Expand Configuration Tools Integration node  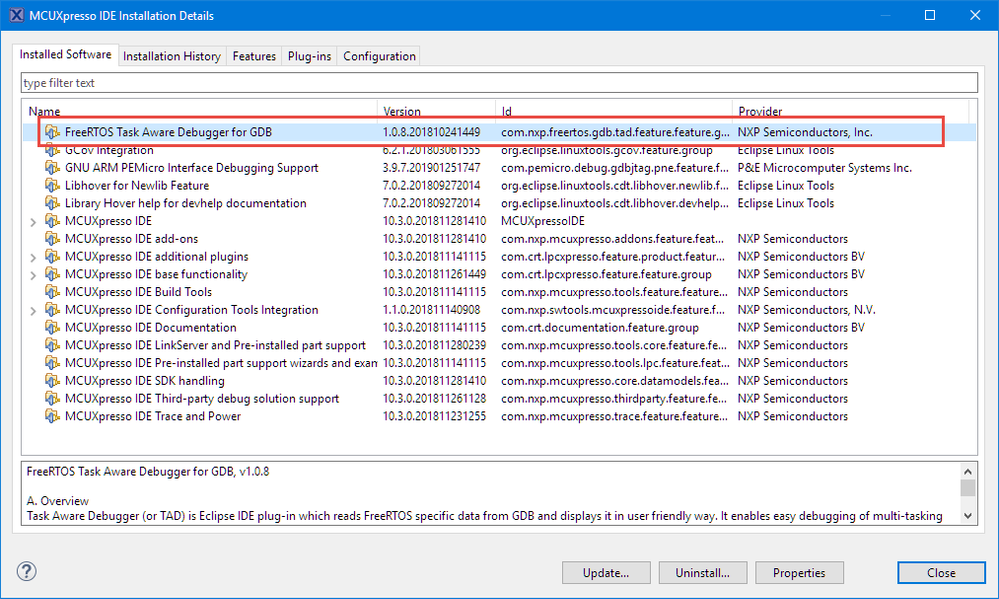coord(33,310)
